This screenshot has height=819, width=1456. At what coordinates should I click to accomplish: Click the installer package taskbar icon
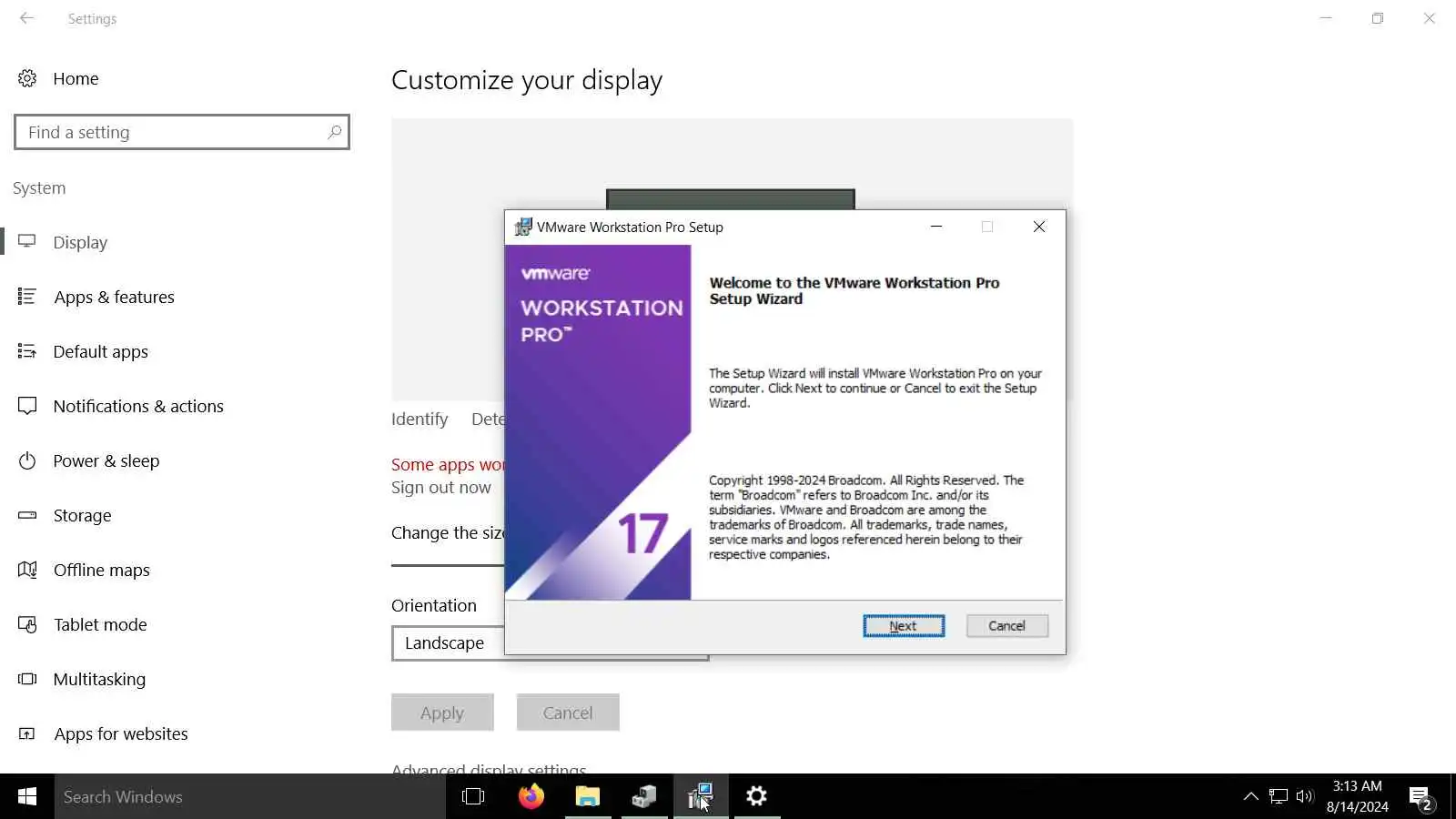tap(644, 796)
